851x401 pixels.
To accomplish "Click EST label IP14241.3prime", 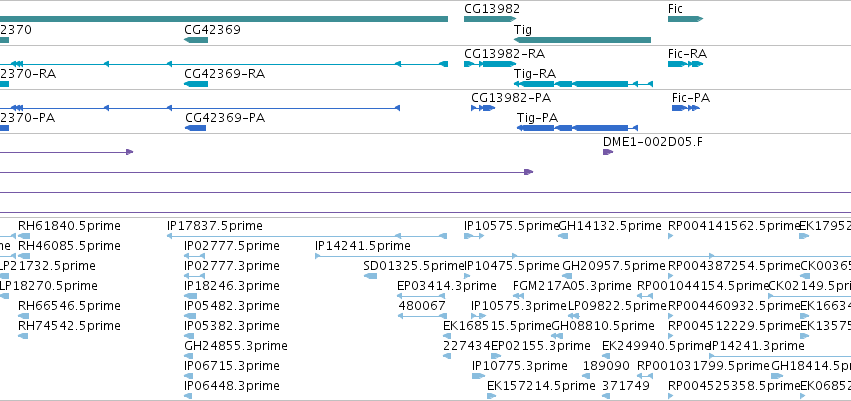I will tap(757, 346).
